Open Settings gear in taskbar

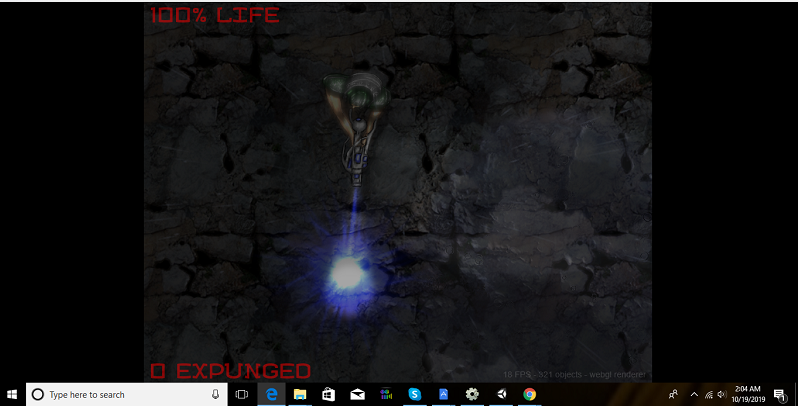click(472, 394)
